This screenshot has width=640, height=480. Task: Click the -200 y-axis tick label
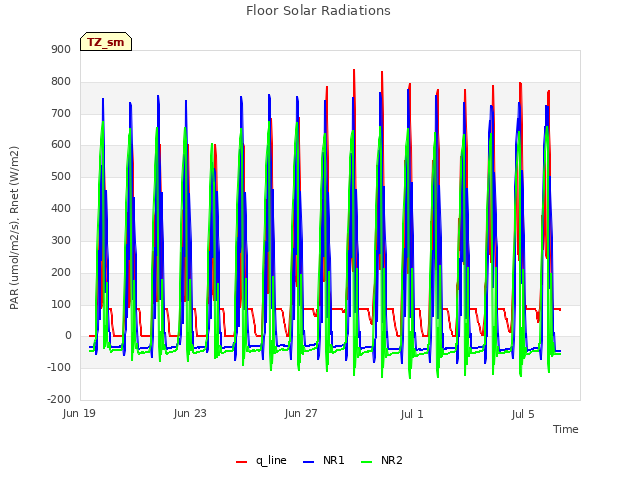coord(59,399)
